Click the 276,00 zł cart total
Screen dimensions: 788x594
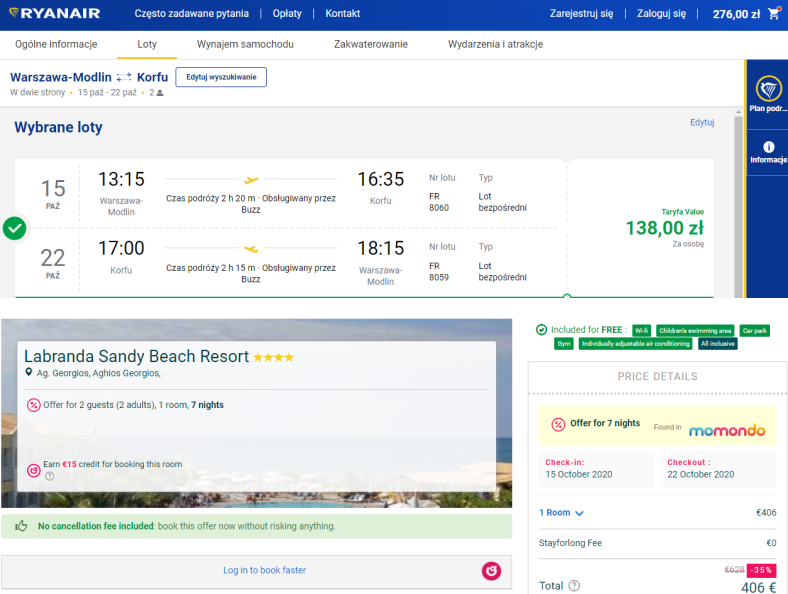pyautogui.click(x=736, y=14)
